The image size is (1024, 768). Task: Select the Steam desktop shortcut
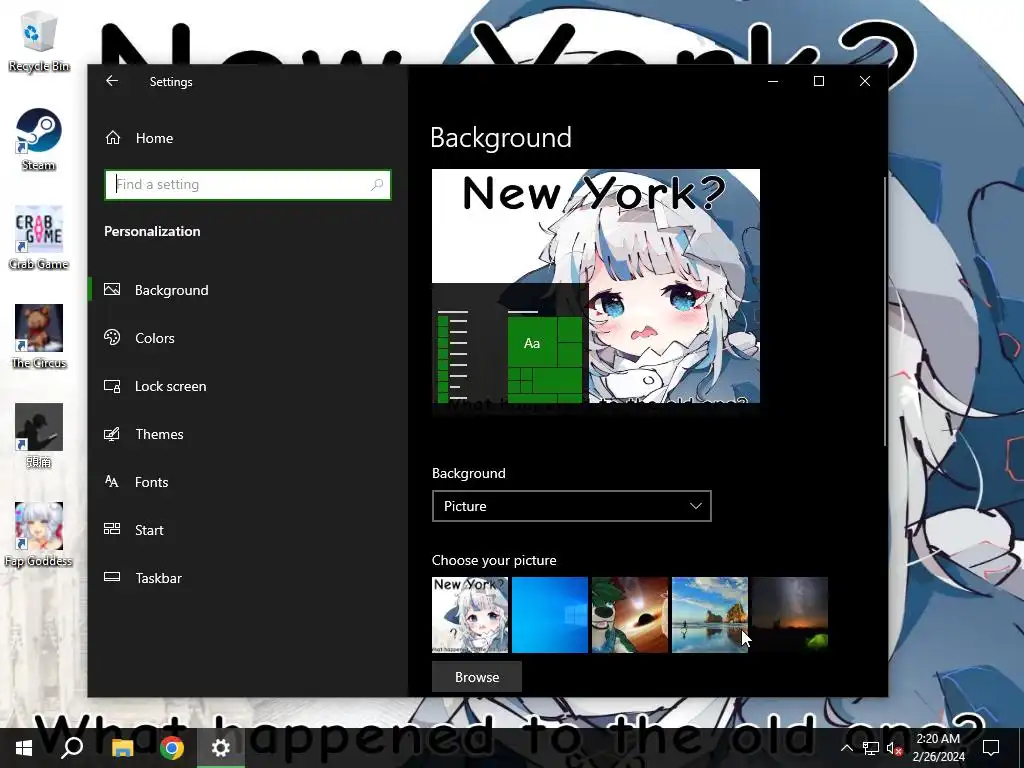pos(39,140)
